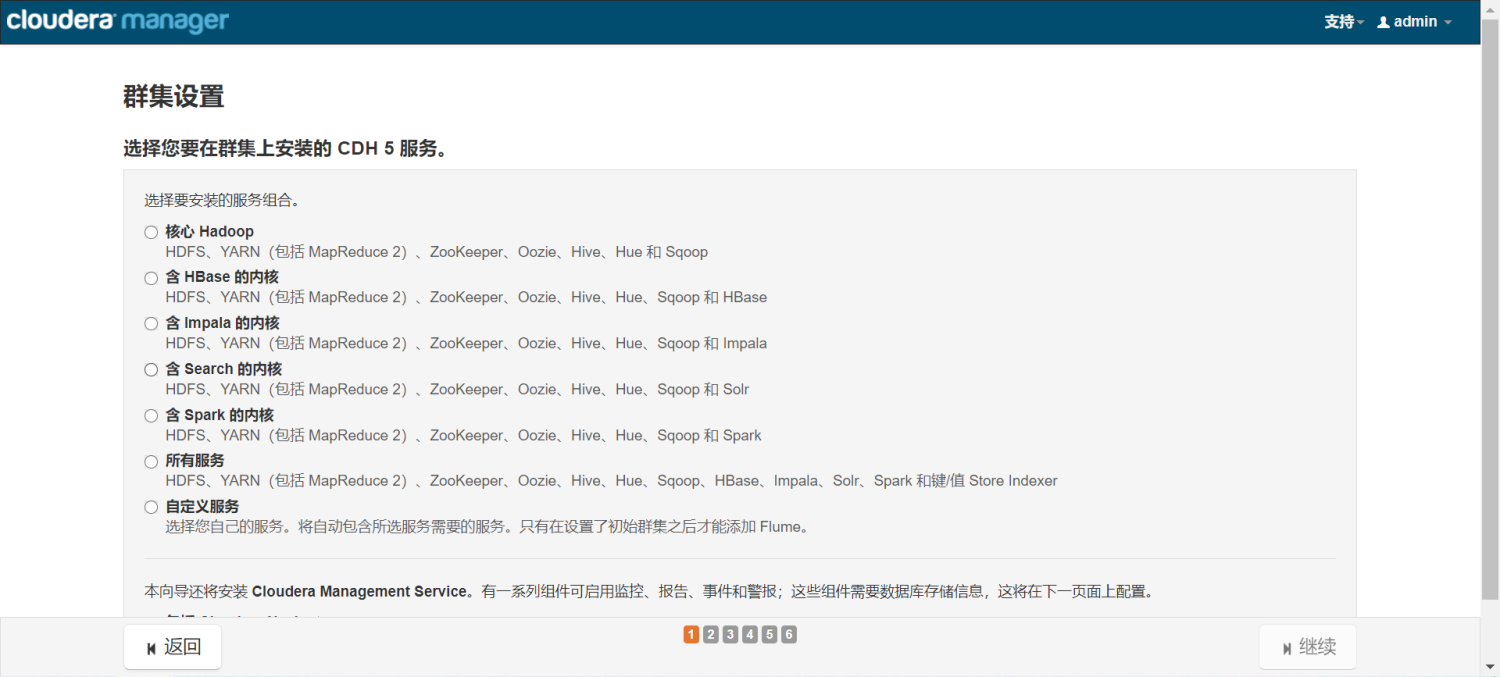Click the 核心 Hadoop label text
Viewport: 1500px width, 677px height.
209,231
